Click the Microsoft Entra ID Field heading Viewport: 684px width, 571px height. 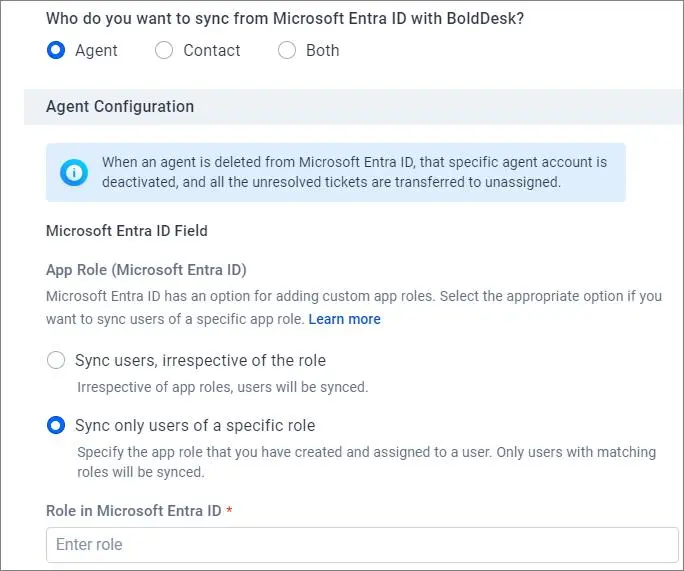(x=127, y=231)
